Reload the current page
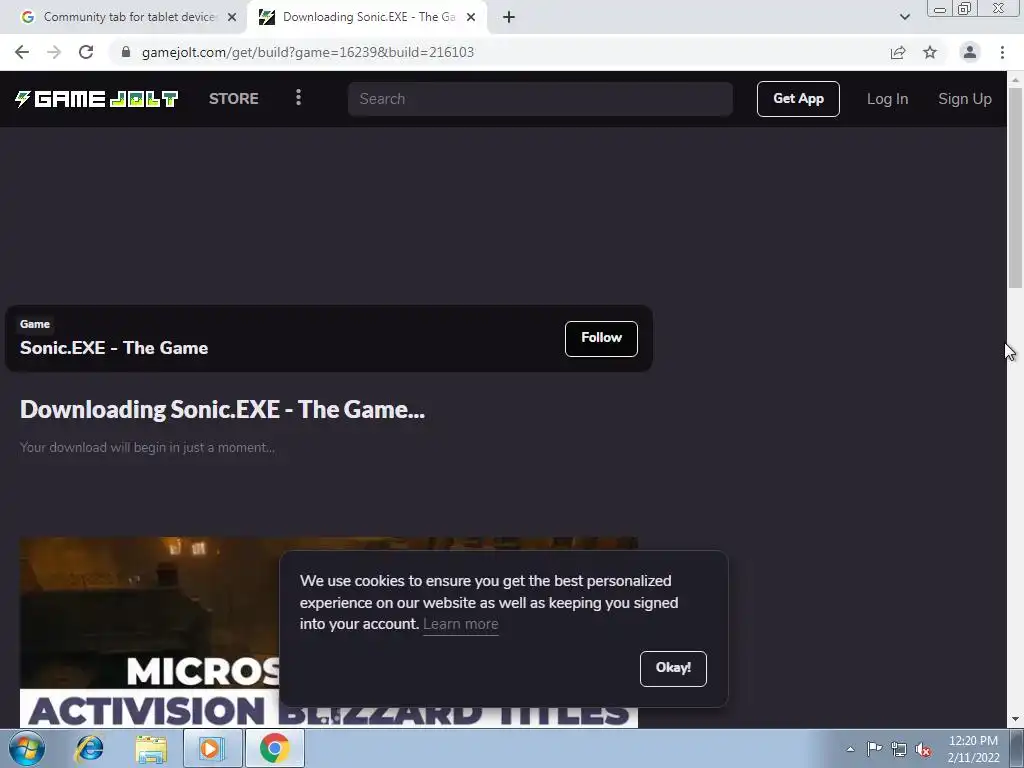Screen dimensions: 1024x768 (86, 52)
